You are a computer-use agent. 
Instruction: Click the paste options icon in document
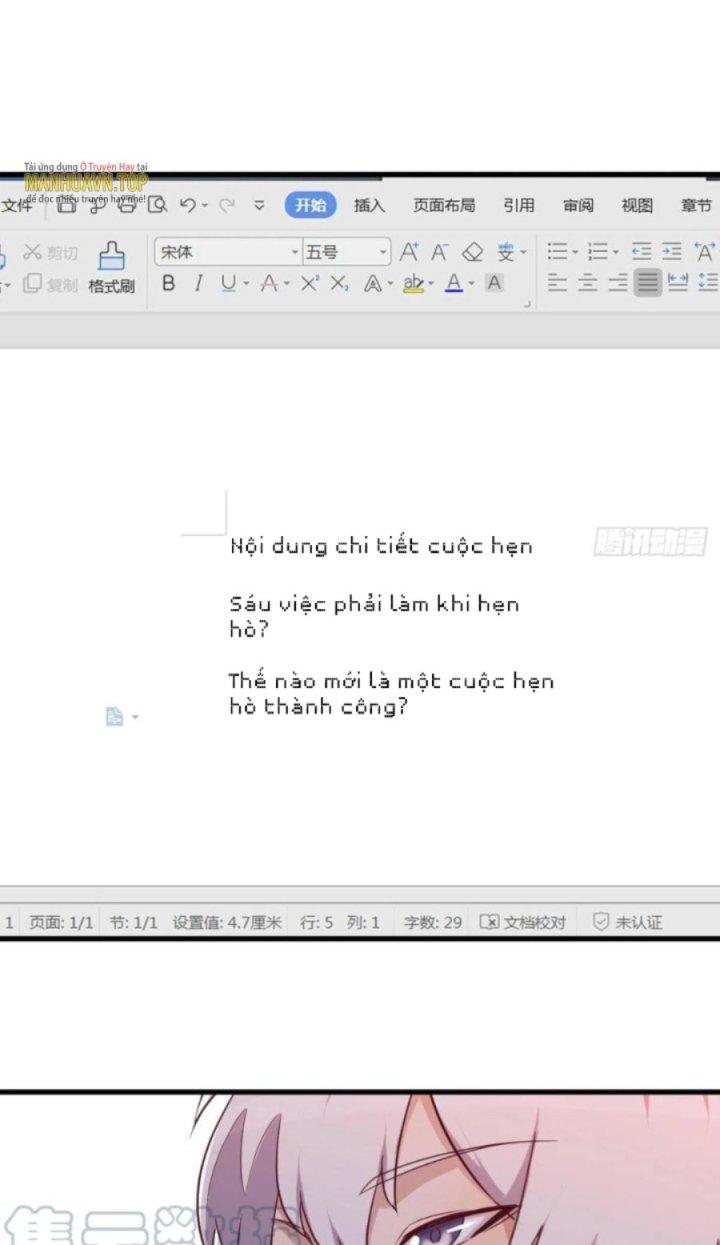coord(115,716)
